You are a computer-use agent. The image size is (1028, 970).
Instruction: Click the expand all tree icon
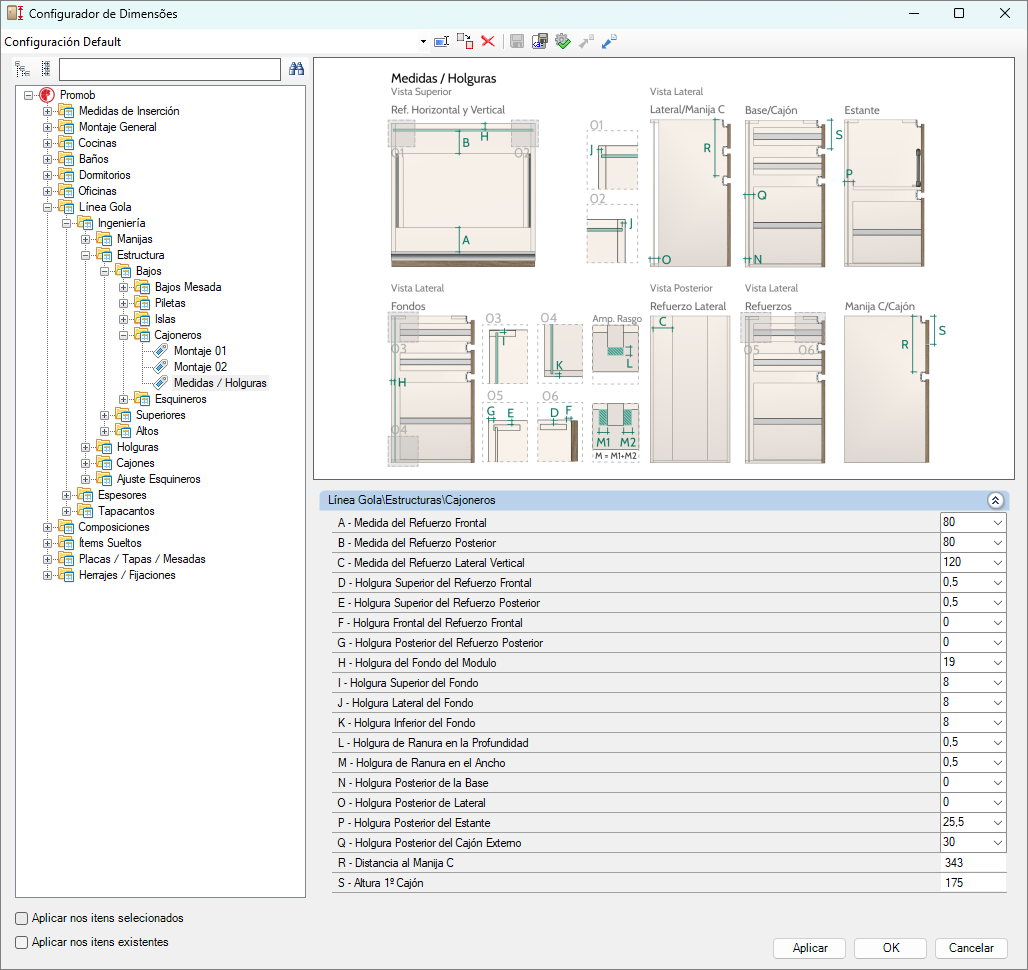point(22,69)
